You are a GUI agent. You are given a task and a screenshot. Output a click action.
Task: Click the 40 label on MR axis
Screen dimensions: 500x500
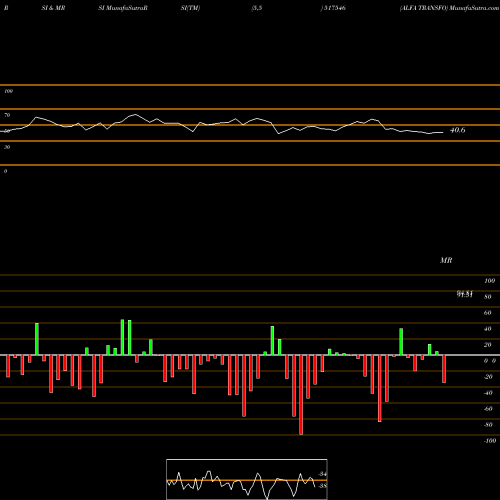(488, 329)
